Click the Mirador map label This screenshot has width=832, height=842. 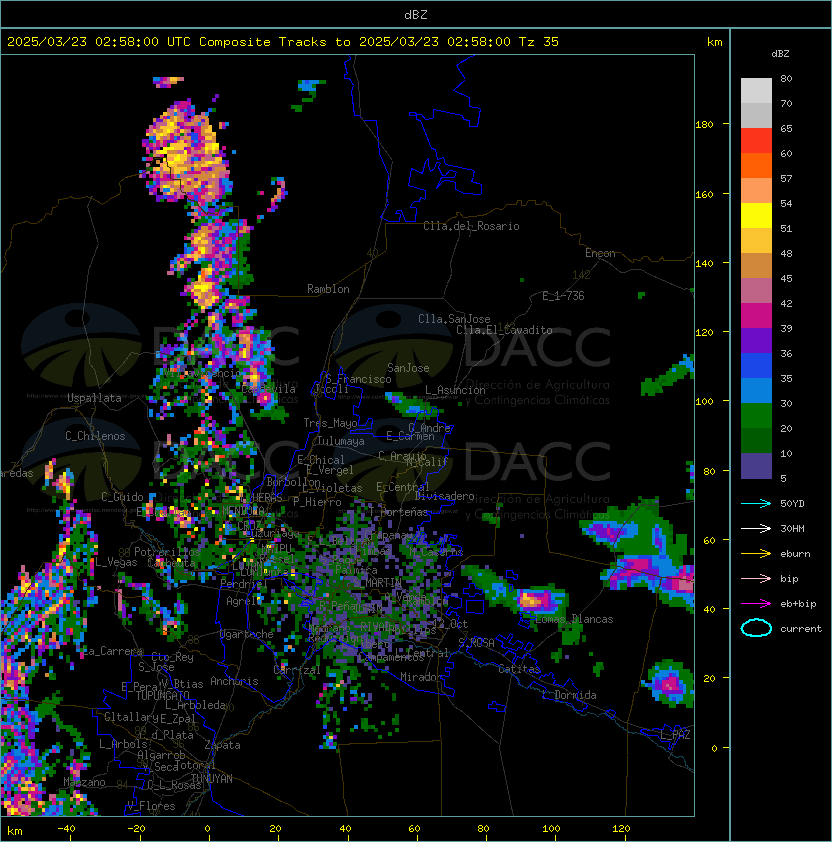[422, 677]
